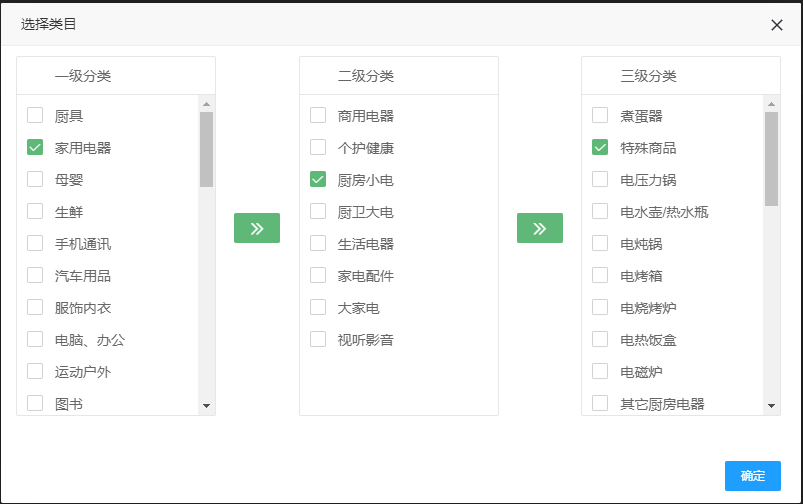Screen dimensions: 803x504
Task: Select the 手机通讯 checkbox
Action: (35, 243)
